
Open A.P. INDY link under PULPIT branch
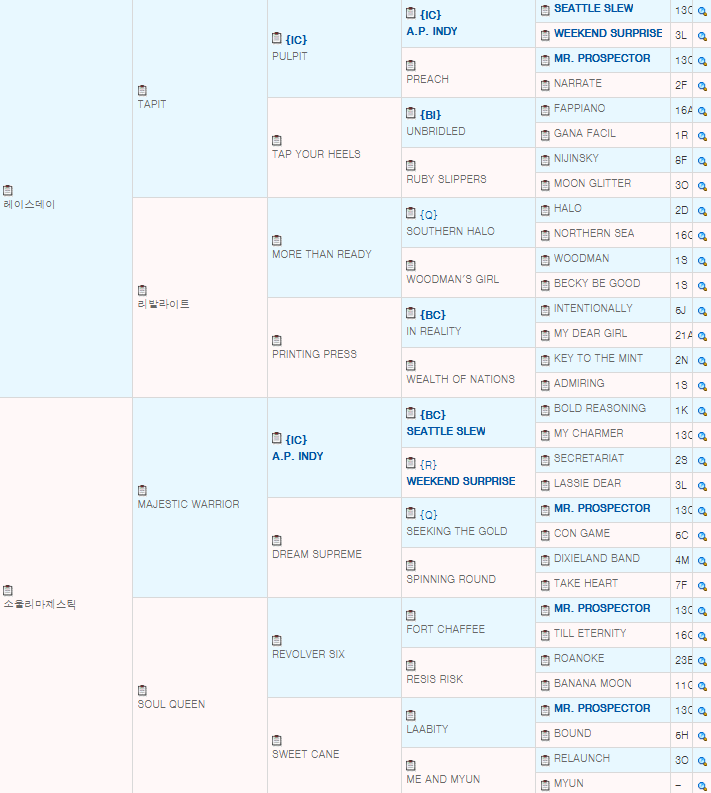pos(431,31)
